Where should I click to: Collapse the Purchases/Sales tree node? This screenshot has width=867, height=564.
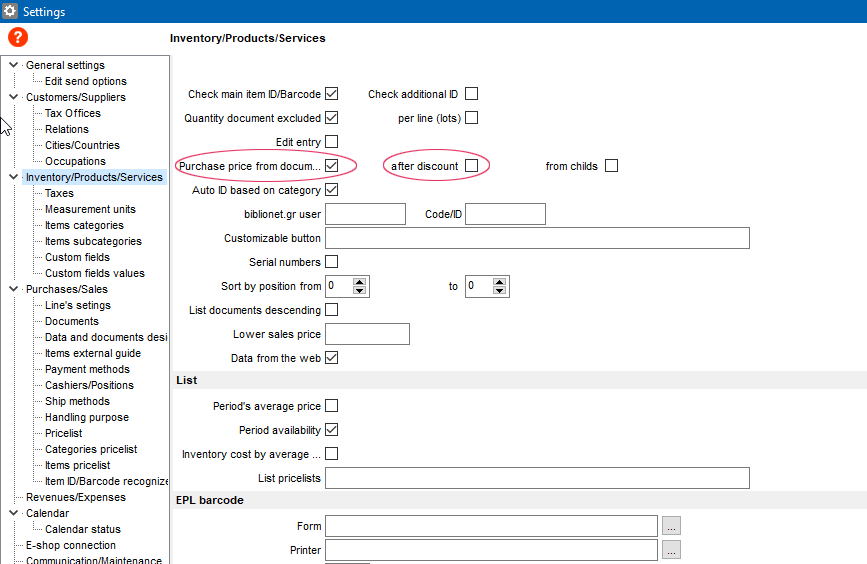click(x=14, y=289)
